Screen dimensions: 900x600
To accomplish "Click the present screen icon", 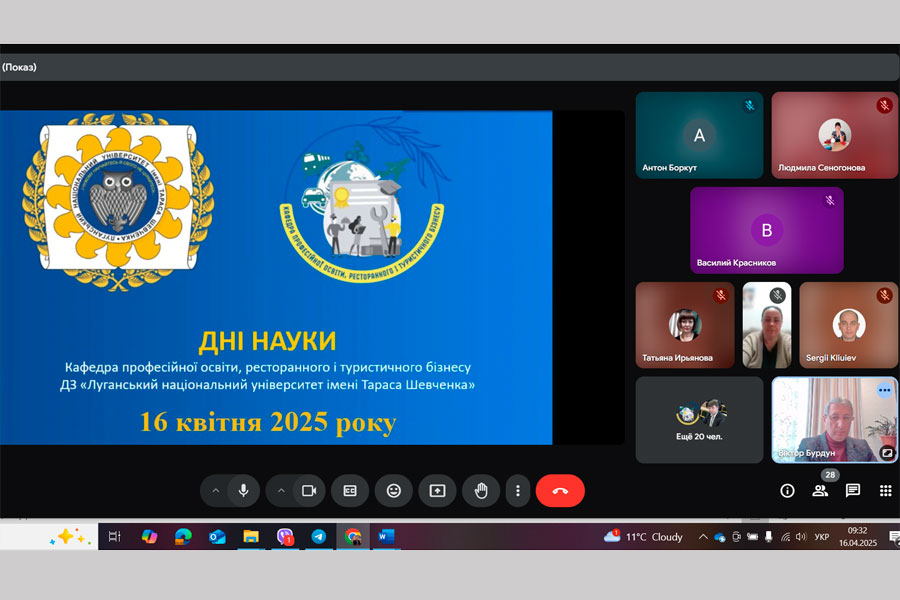I will tap(437, 490).
